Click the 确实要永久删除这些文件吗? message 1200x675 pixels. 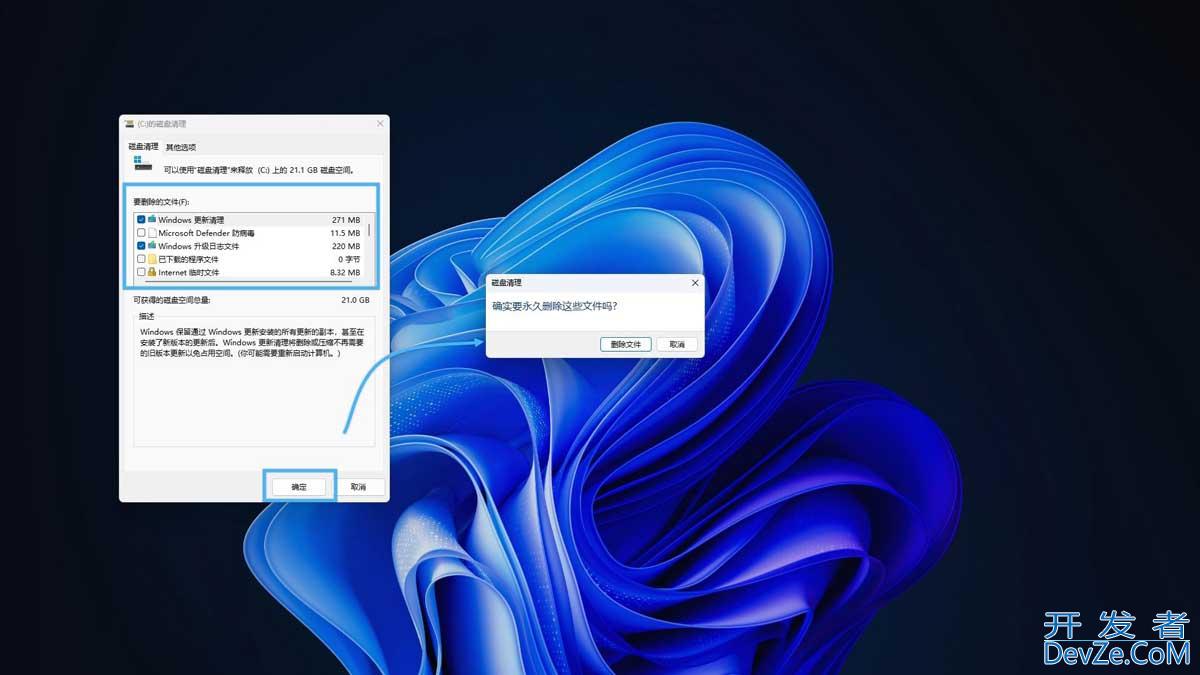(554, 306)
